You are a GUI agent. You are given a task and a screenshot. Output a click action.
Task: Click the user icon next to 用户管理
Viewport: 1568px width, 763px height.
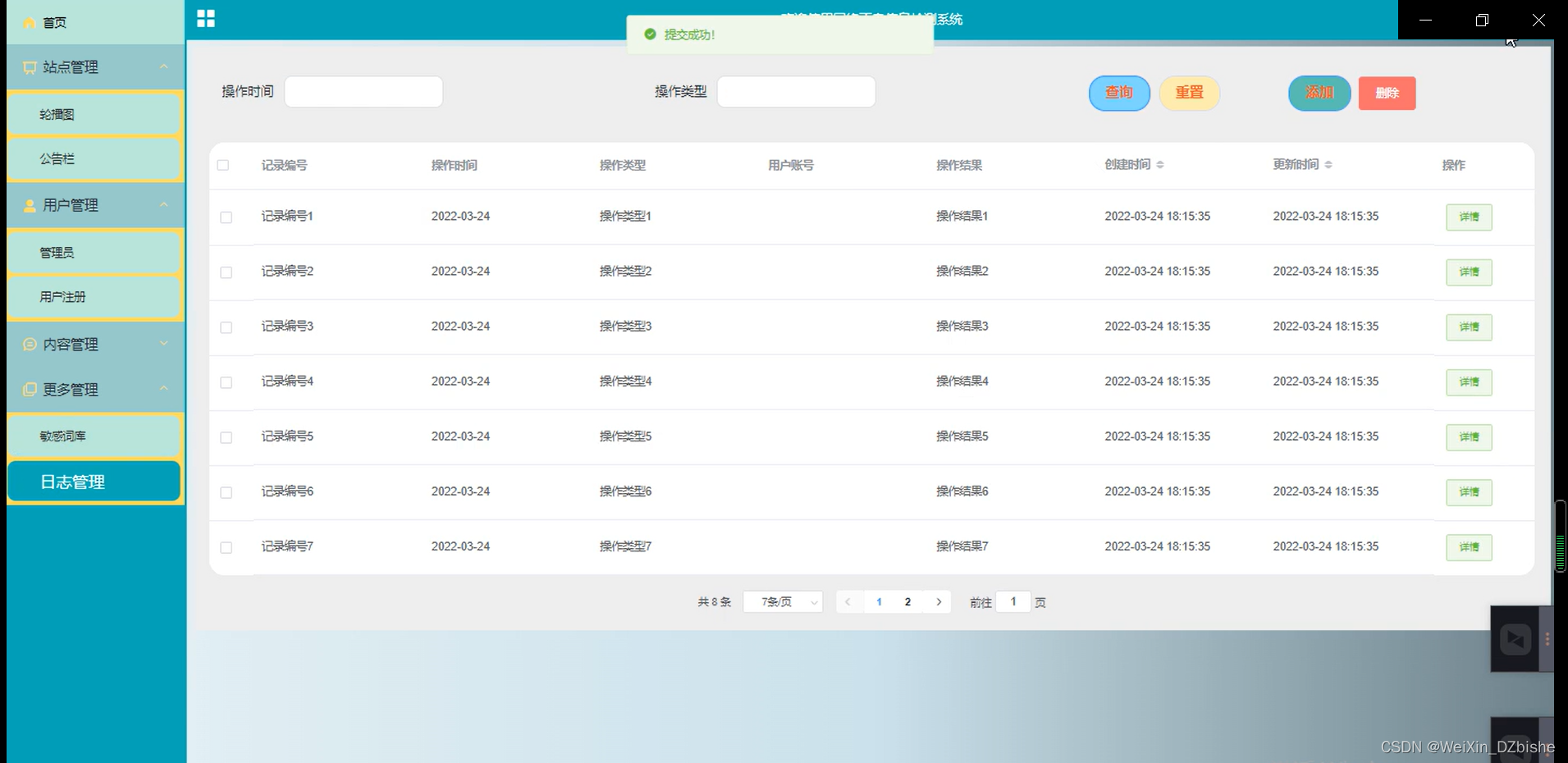(27, 205)
